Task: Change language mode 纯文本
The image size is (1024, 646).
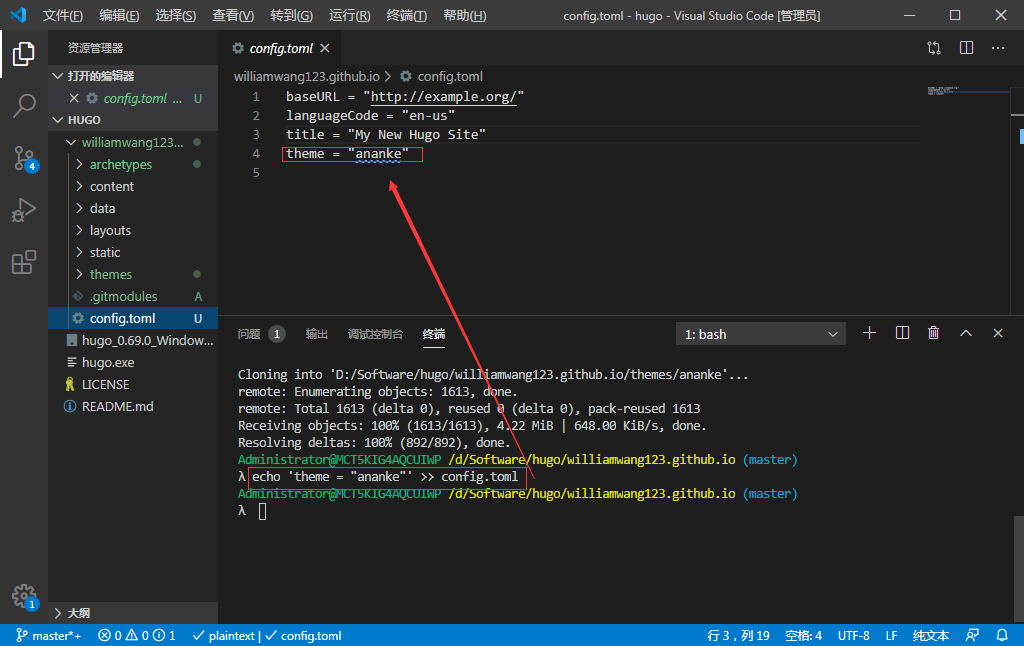Action: tap(931, 636)
